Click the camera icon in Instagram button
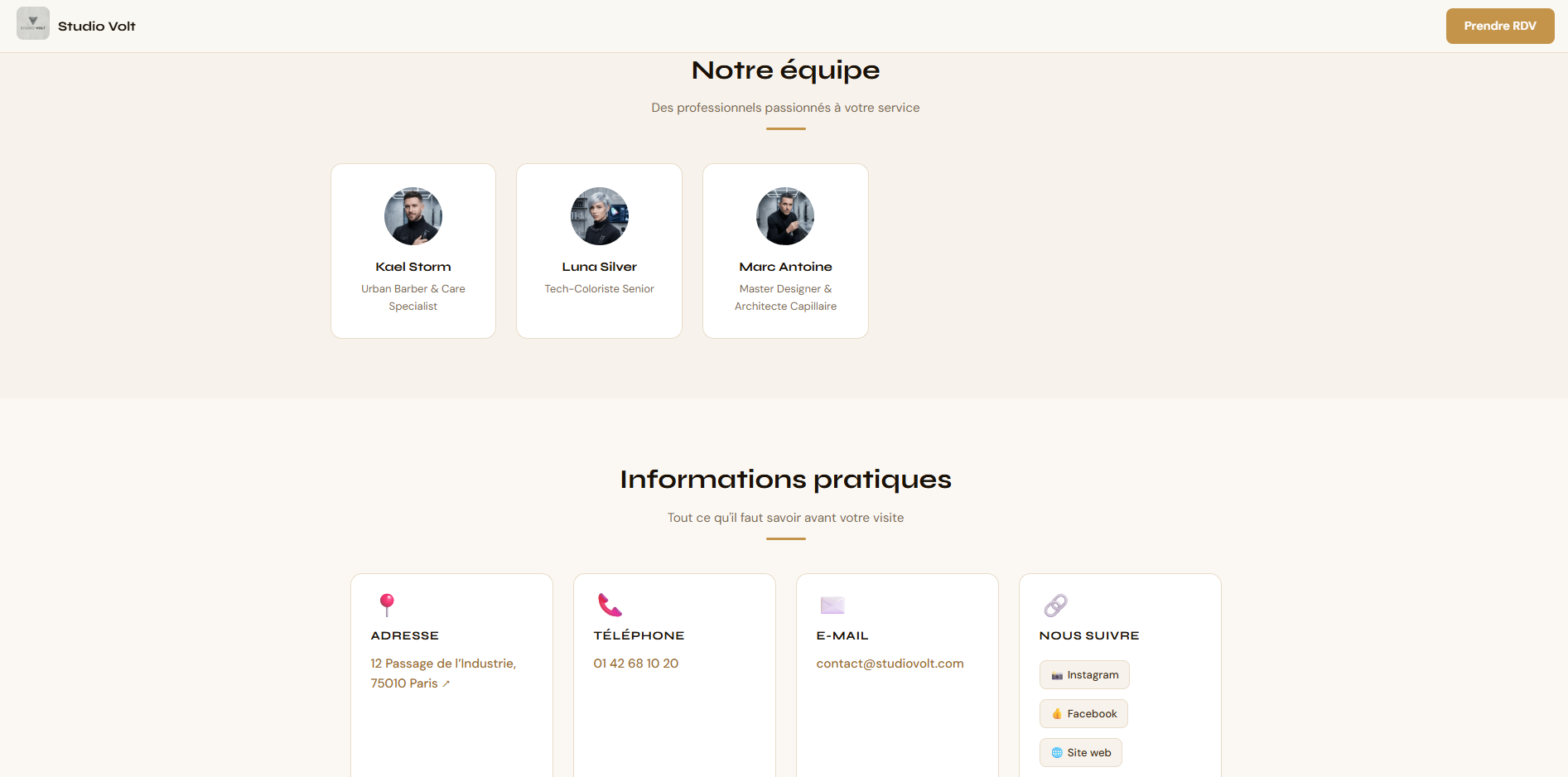The height and width of the screenshot is (777, 1568). coord(1057,676)
